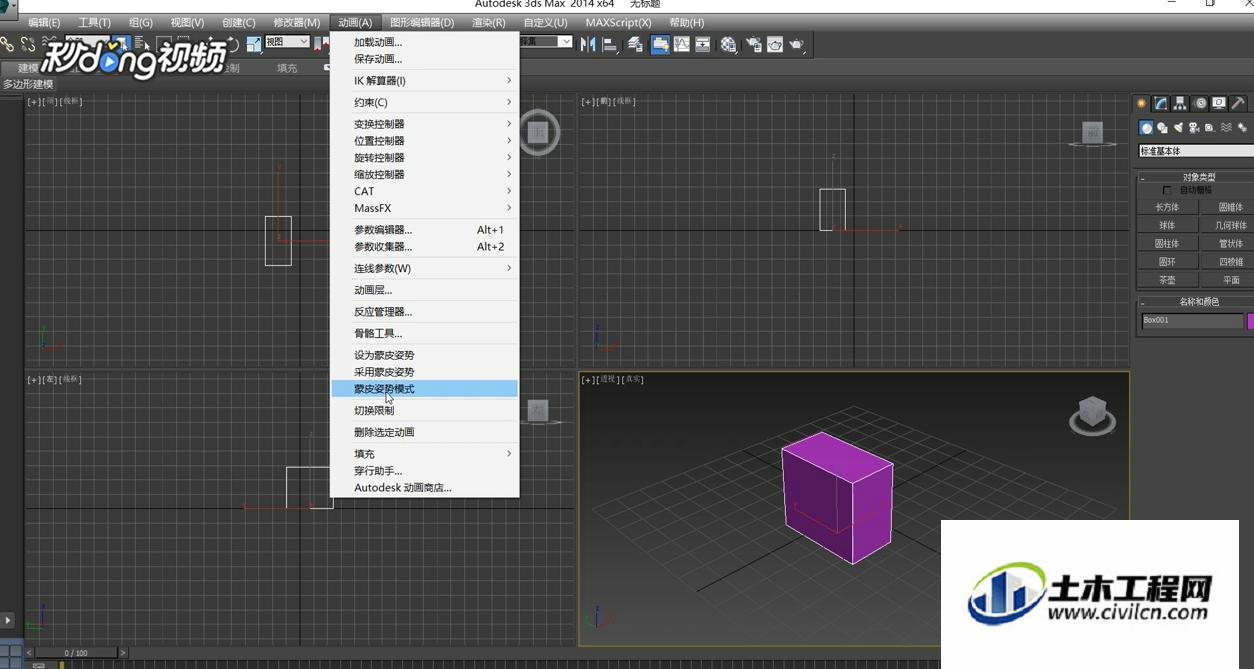Open the MAXScript(X) menu

pyautogui.click(x=618, y=22)
